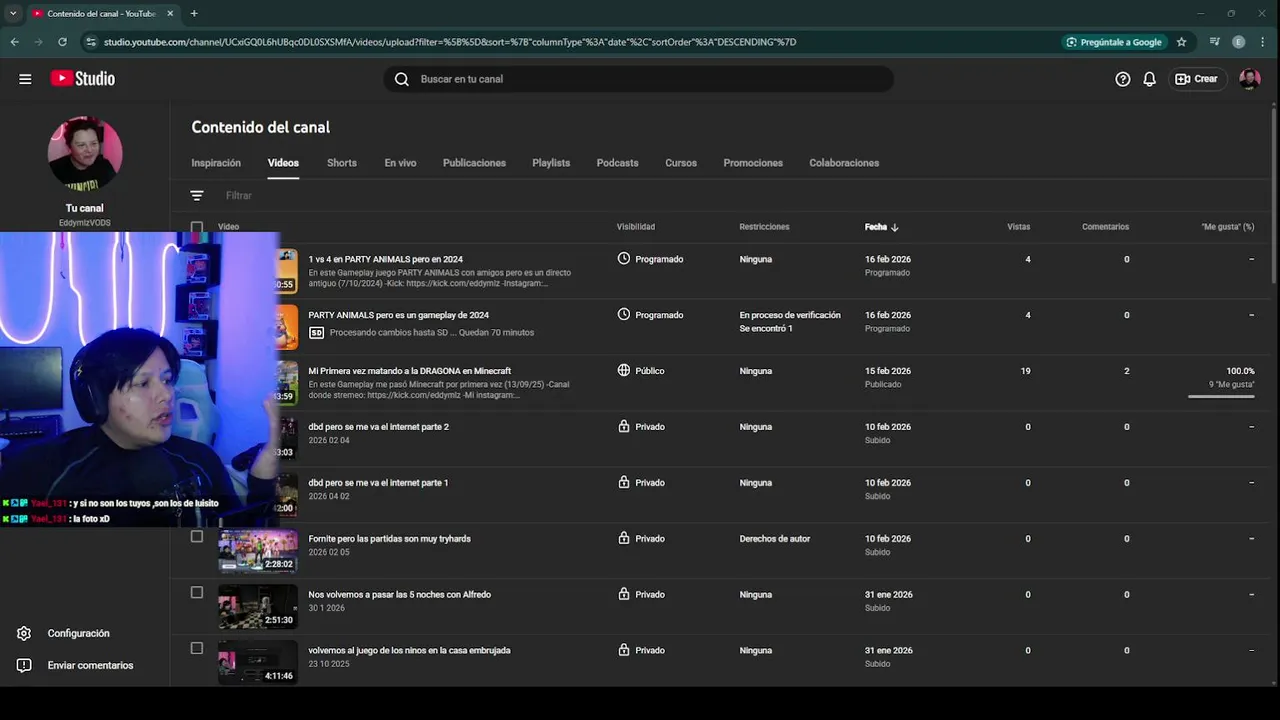Open Configuración gear in sidebar
Viewport: 1280px width, 720px height.
(24, 633)
